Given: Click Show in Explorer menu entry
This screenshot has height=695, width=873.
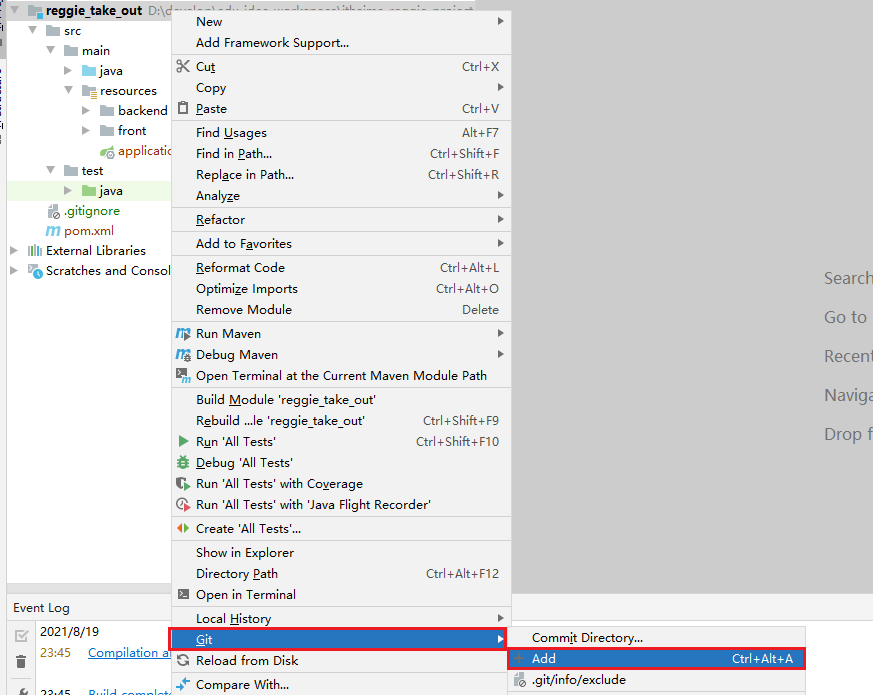Looking at the screenshot, I should pos(245,553).
